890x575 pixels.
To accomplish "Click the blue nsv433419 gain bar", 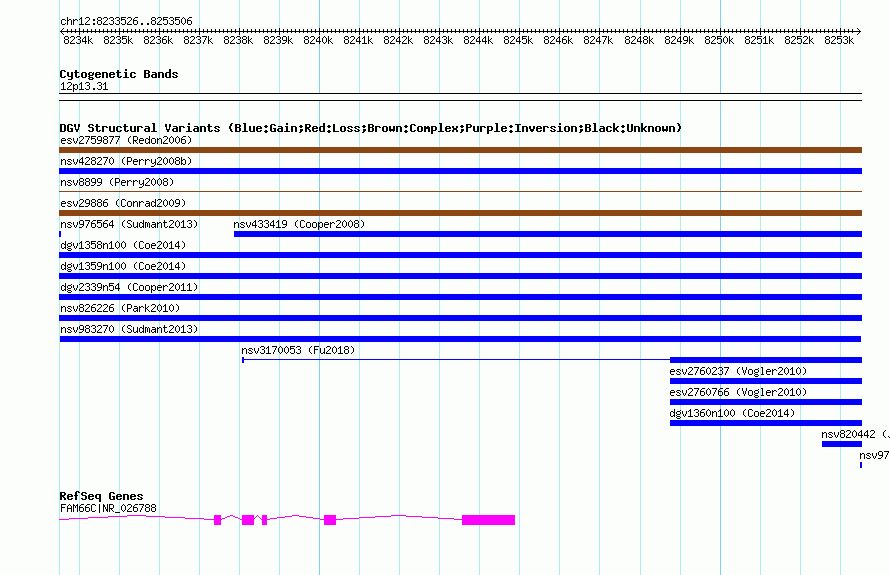I will coord(548,234).
